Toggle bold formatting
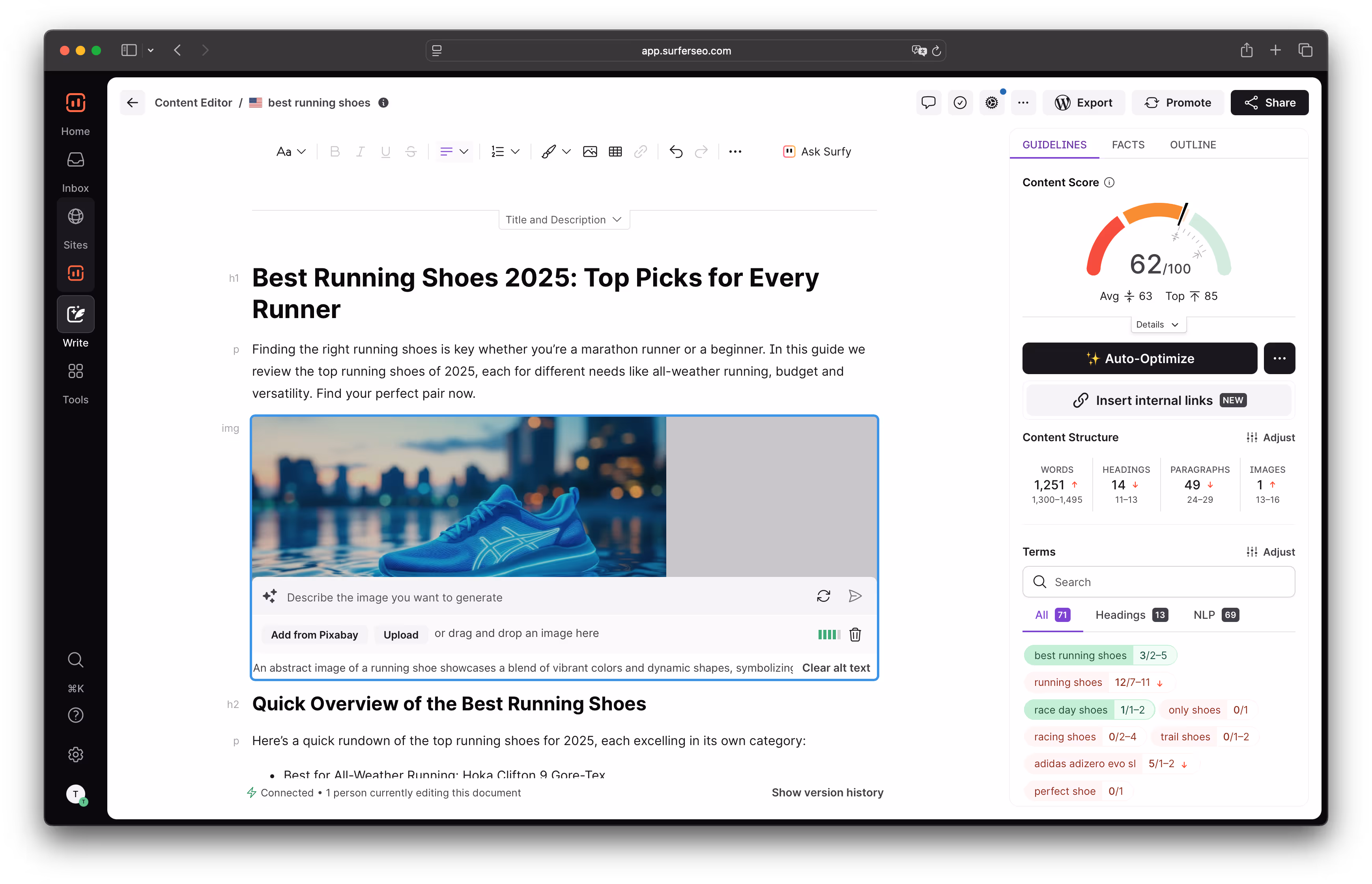Screen dimensions: 1372x884 coord(335,152)
